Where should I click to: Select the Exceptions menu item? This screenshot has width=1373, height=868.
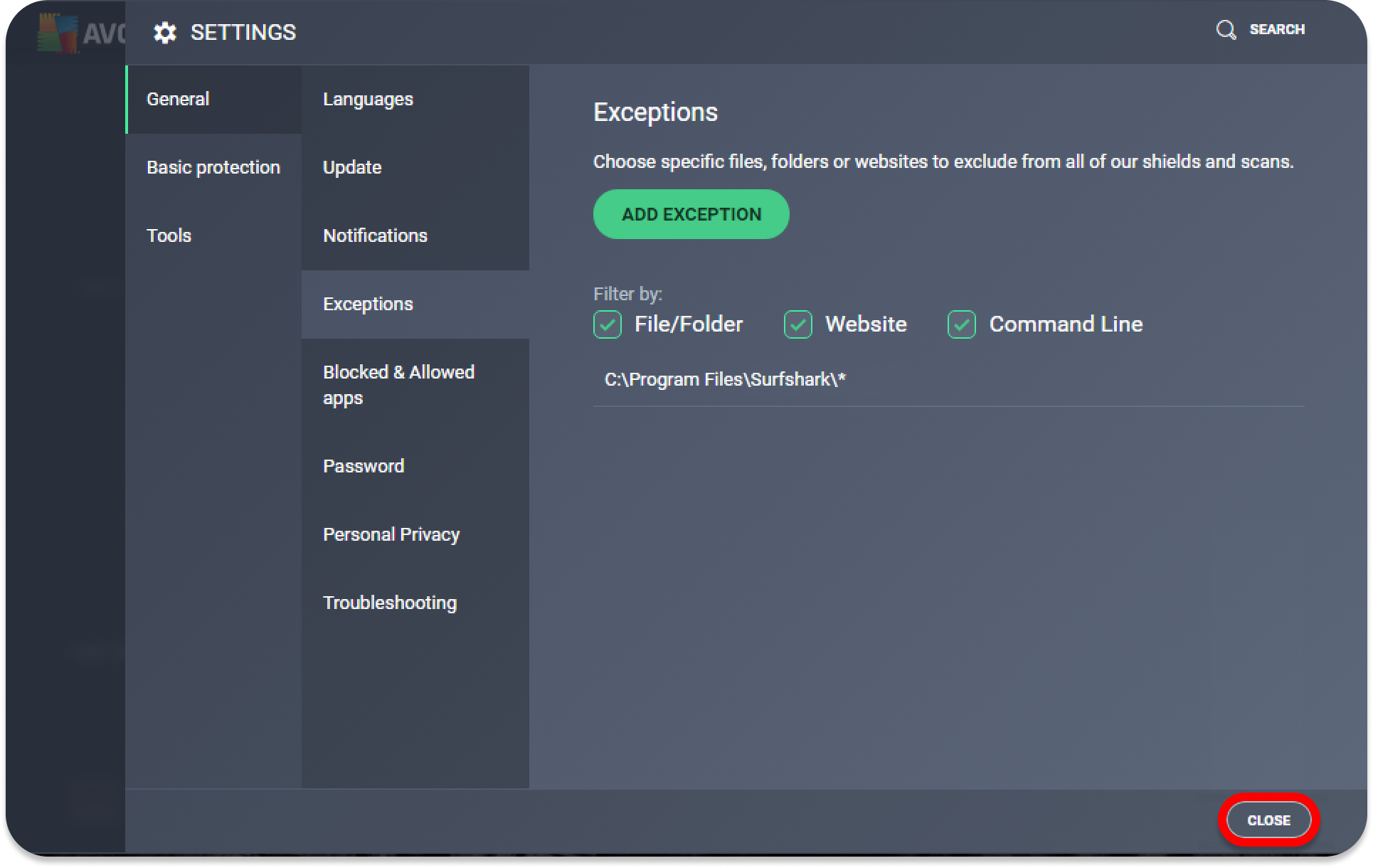point(368,304)
